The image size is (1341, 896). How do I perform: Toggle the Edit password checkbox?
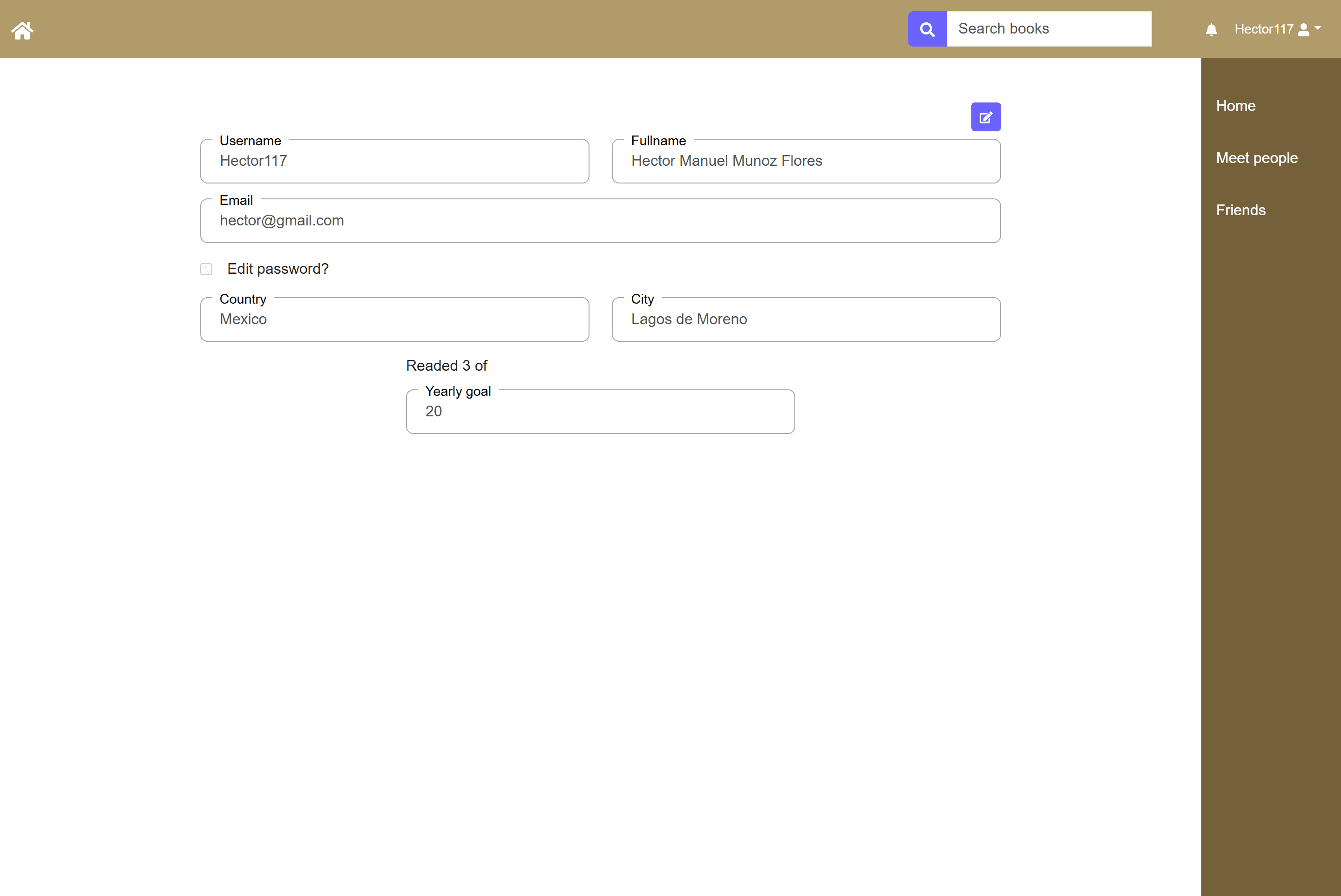point(206,269)
